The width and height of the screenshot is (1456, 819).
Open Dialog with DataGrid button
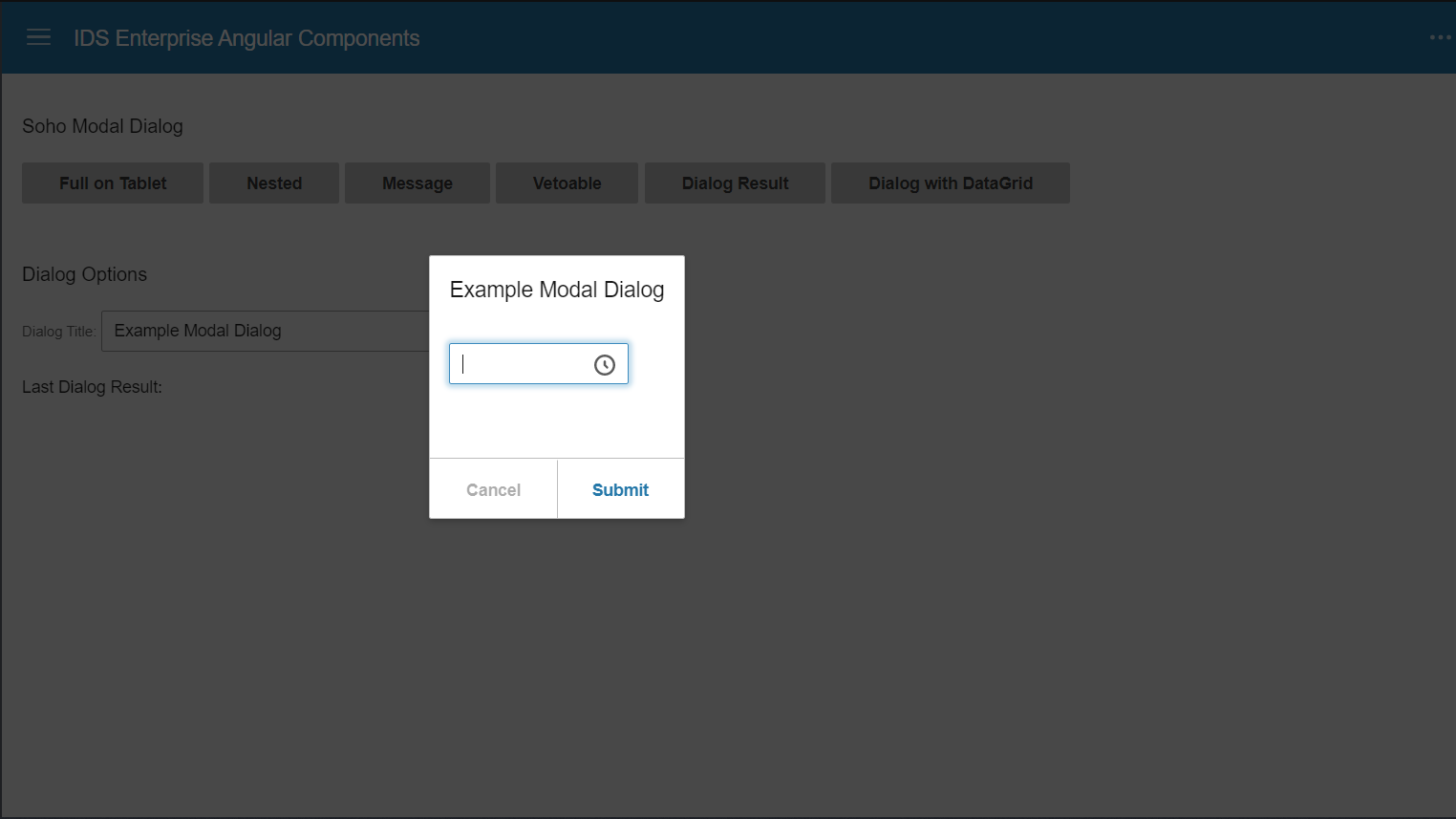point(951,183)
